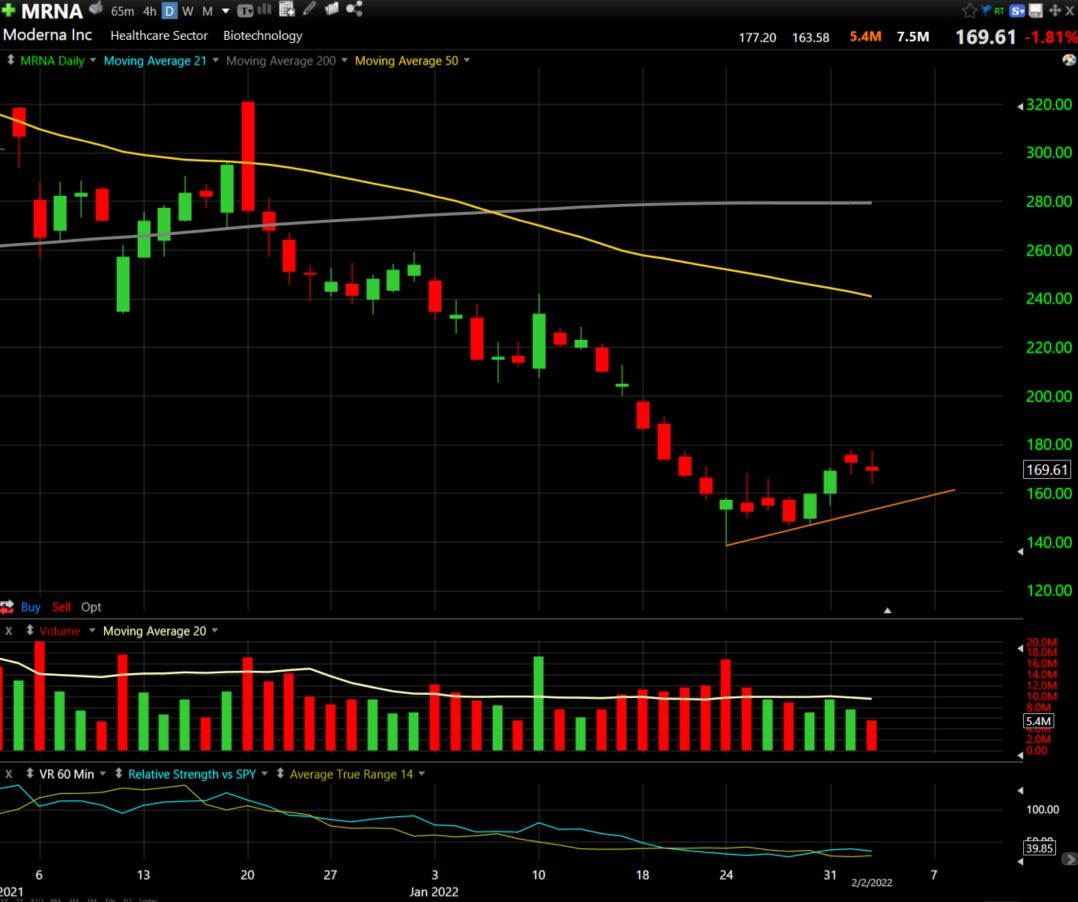Click the Biotechnology industry link
This screenshot has height=902, width=1078.
point(263,36)
